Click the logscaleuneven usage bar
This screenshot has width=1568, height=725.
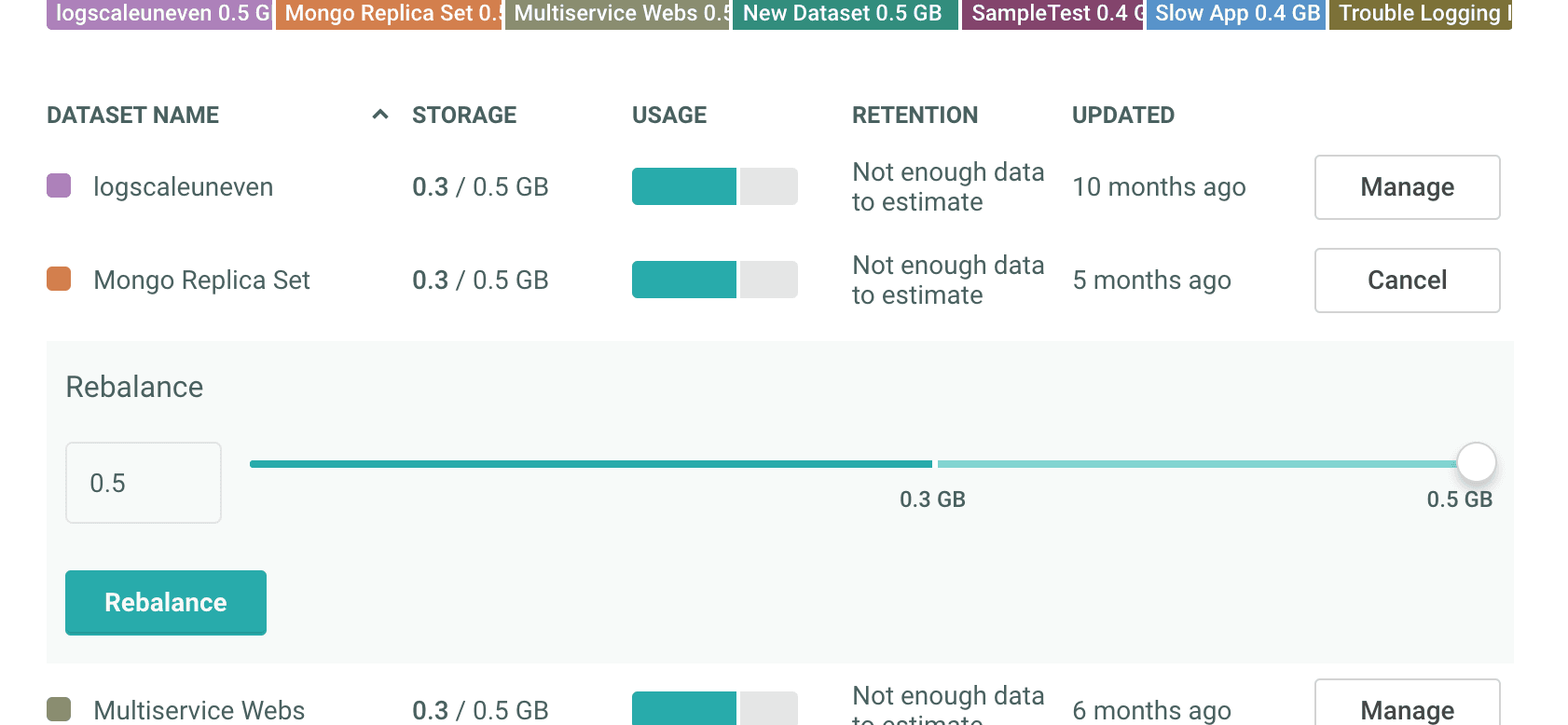(x=714, y=186)
